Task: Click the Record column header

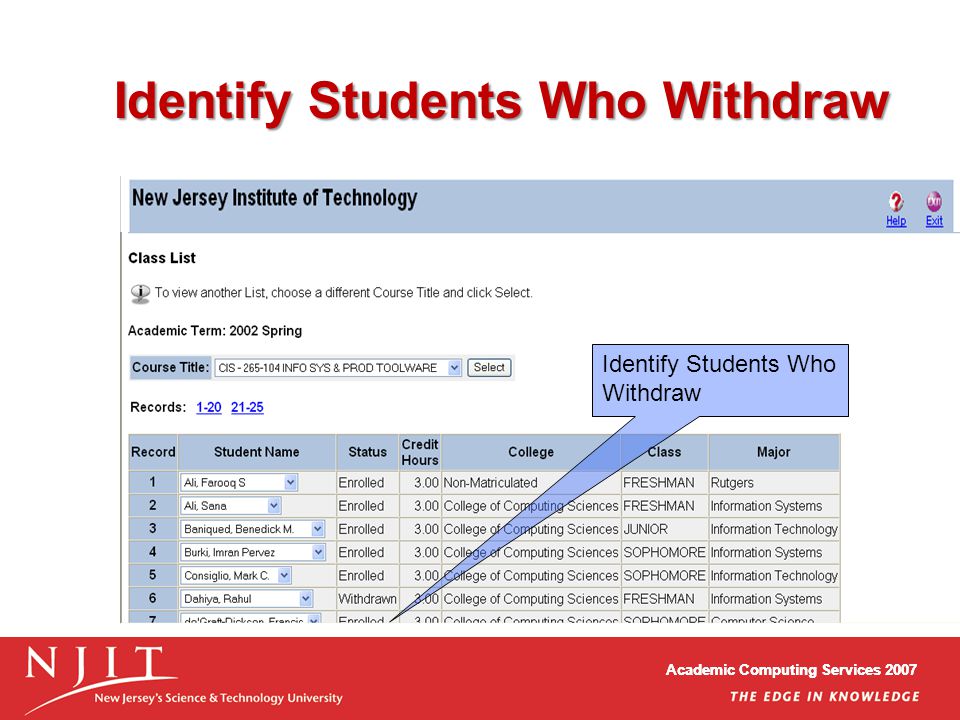Action: 153,452
